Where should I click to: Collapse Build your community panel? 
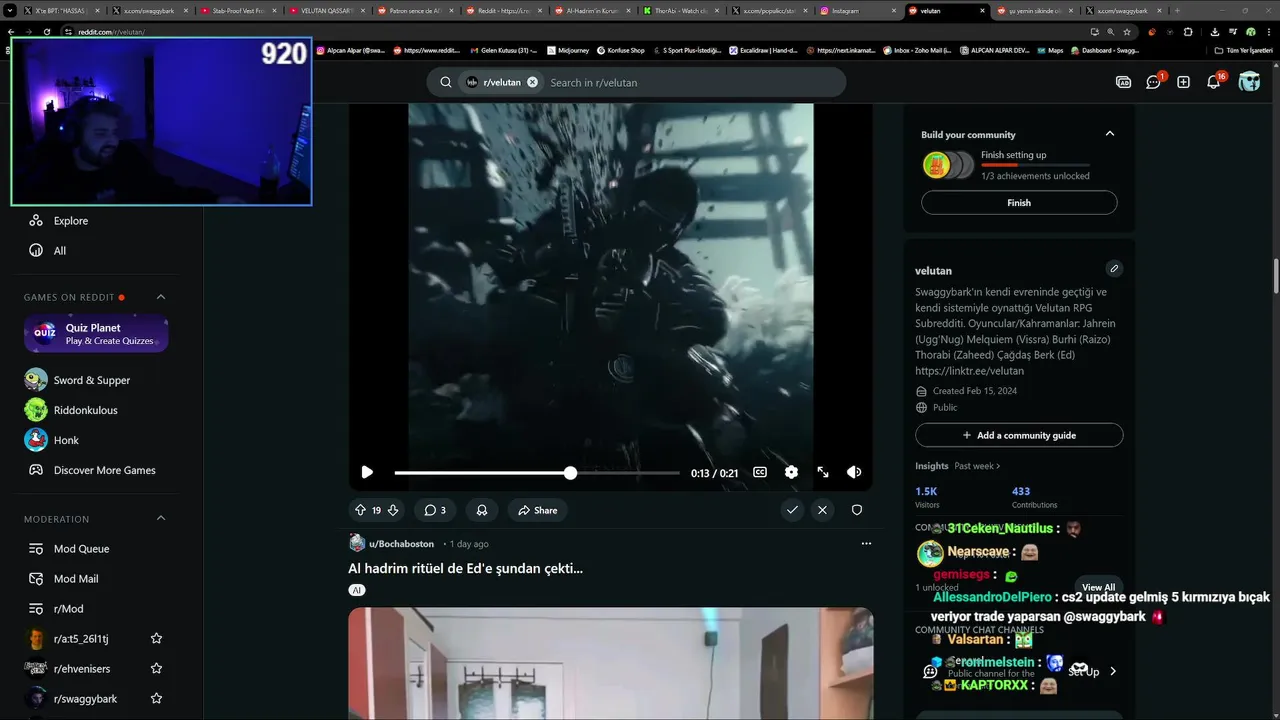[x=1109, y=134]
